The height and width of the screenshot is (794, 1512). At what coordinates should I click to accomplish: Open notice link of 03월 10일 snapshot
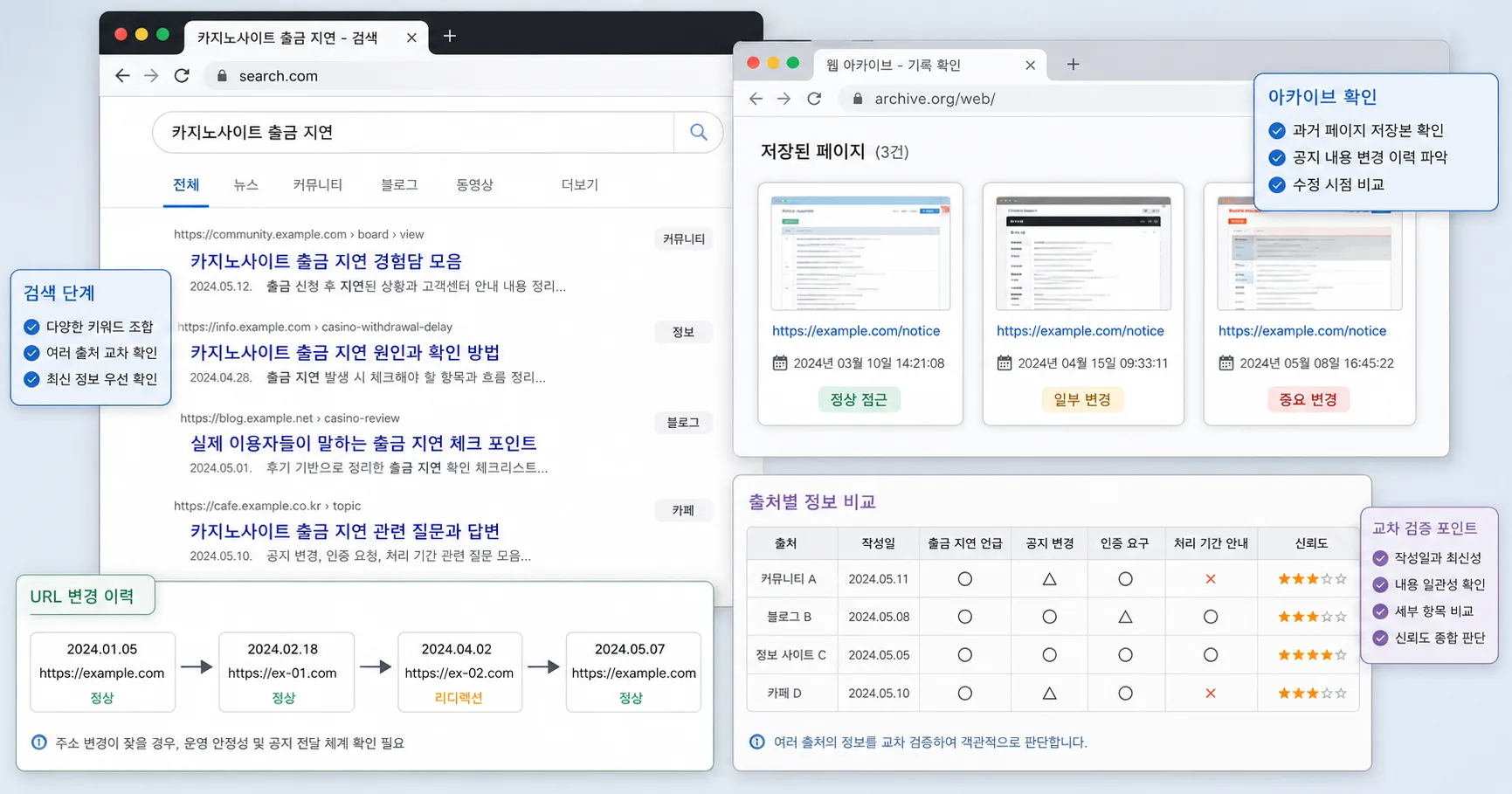coord(856,331)
